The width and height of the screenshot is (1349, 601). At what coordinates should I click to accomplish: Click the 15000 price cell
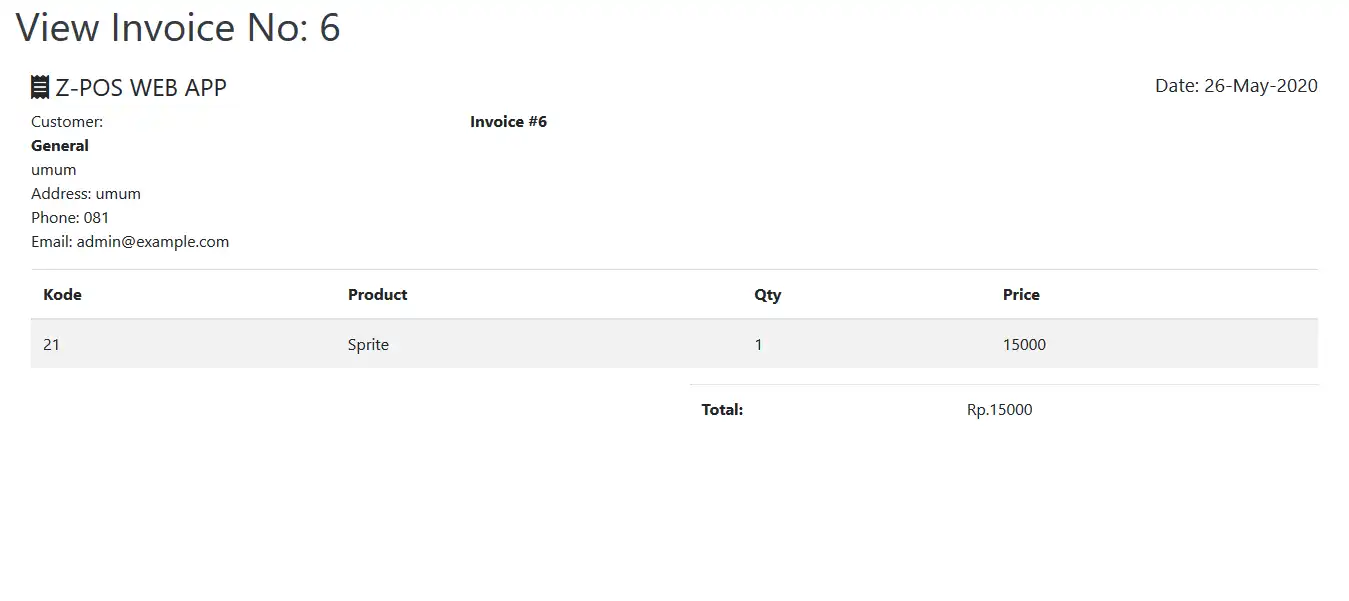[x=1024, y=345]
